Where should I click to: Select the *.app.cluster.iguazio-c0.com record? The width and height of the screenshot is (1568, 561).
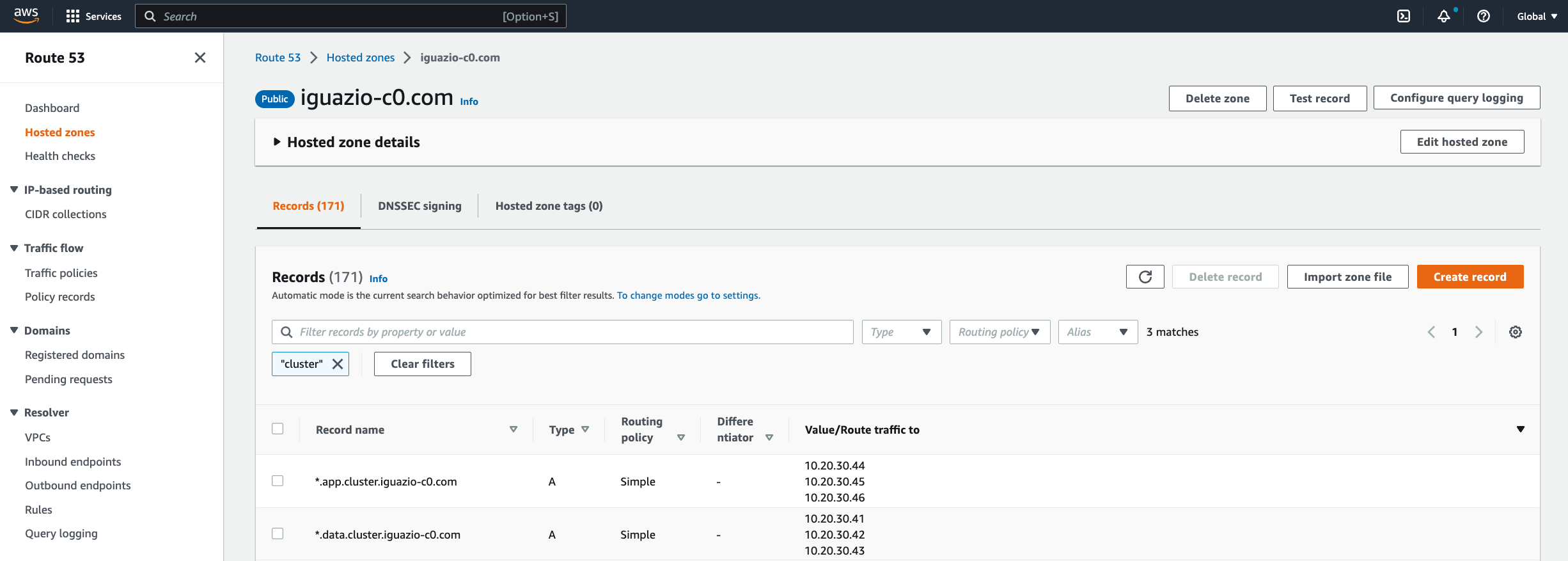pos(278,480)
